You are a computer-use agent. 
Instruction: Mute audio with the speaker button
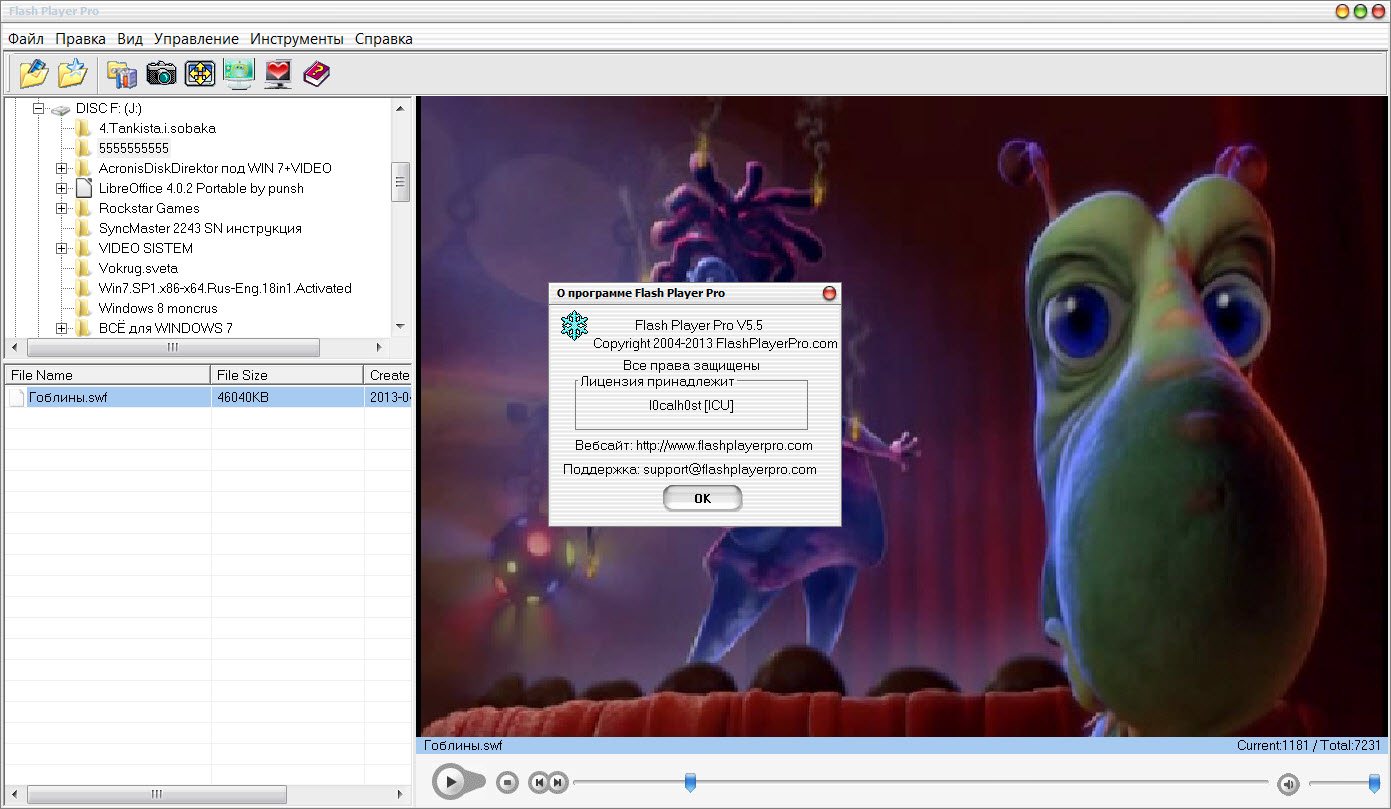click(1288, 783)
